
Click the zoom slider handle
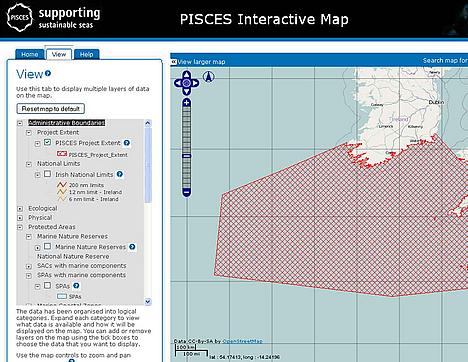(187, 156)
